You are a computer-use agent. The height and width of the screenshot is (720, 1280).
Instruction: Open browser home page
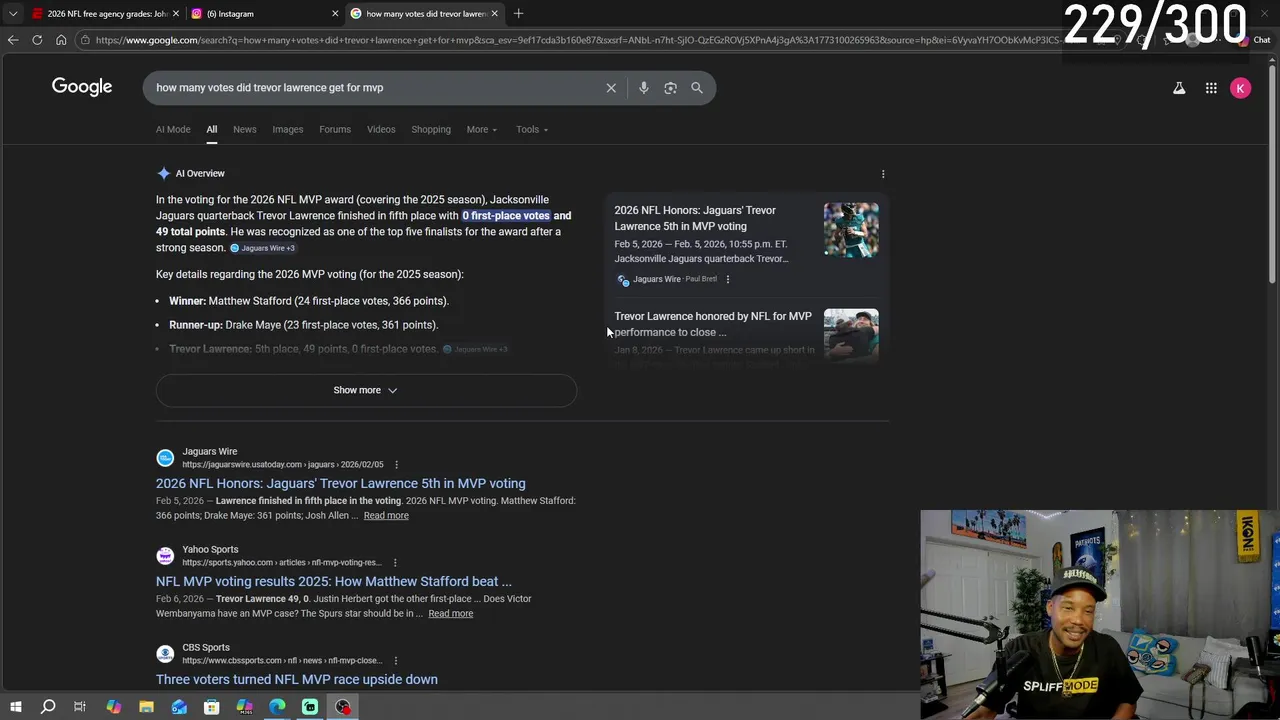(x=61, y=40)
